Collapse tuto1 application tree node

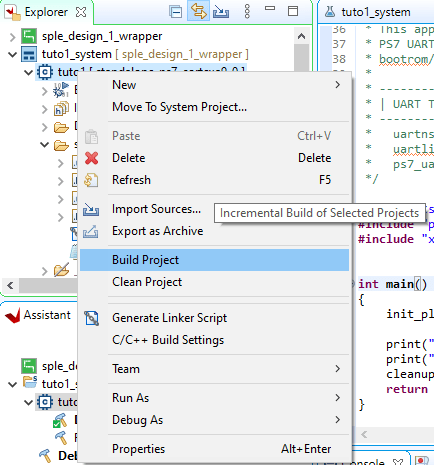(29, 72)
